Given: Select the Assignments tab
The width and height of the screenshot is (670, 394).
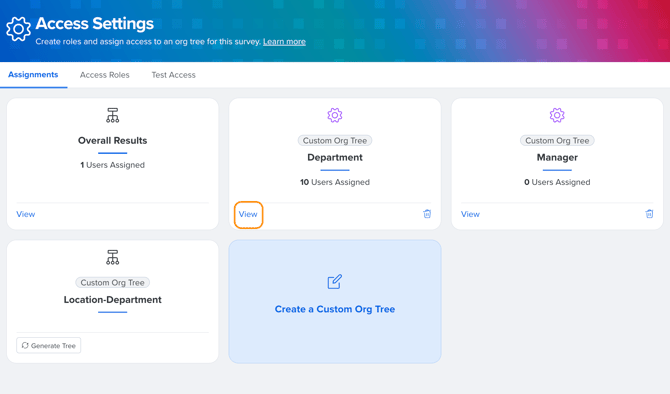Looking at the screenshot, I should 33,75.
